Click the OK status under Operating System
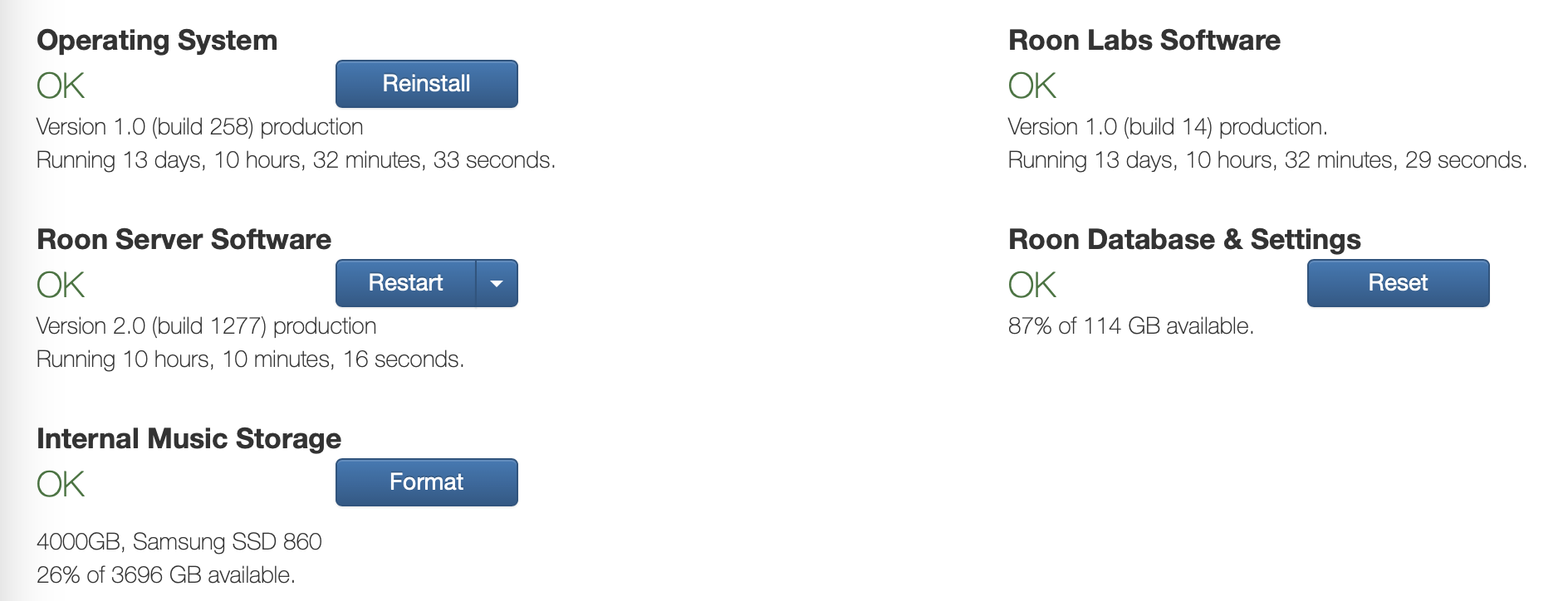Image resolution: width=1568 pixels, height=601 pixels. [61, 86]
